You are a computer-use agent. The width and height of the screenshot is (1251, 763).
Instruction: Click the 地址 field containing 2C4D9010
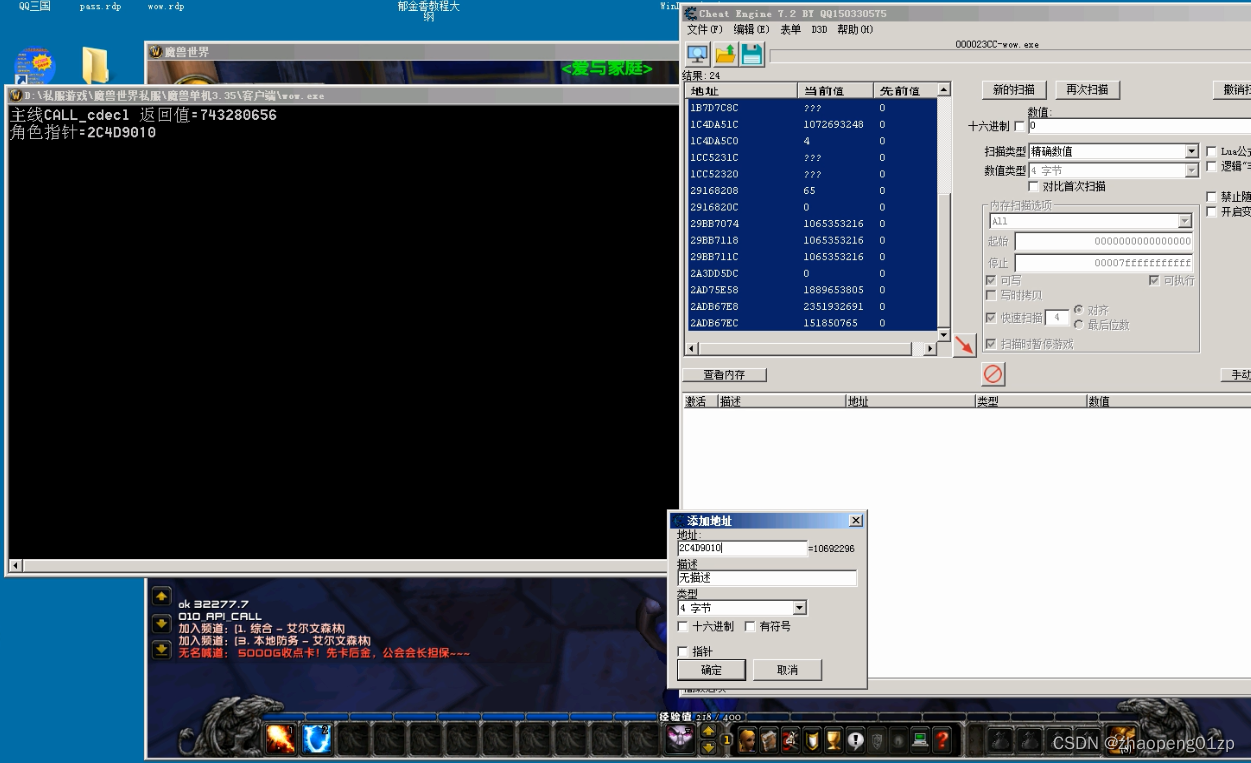741,548
